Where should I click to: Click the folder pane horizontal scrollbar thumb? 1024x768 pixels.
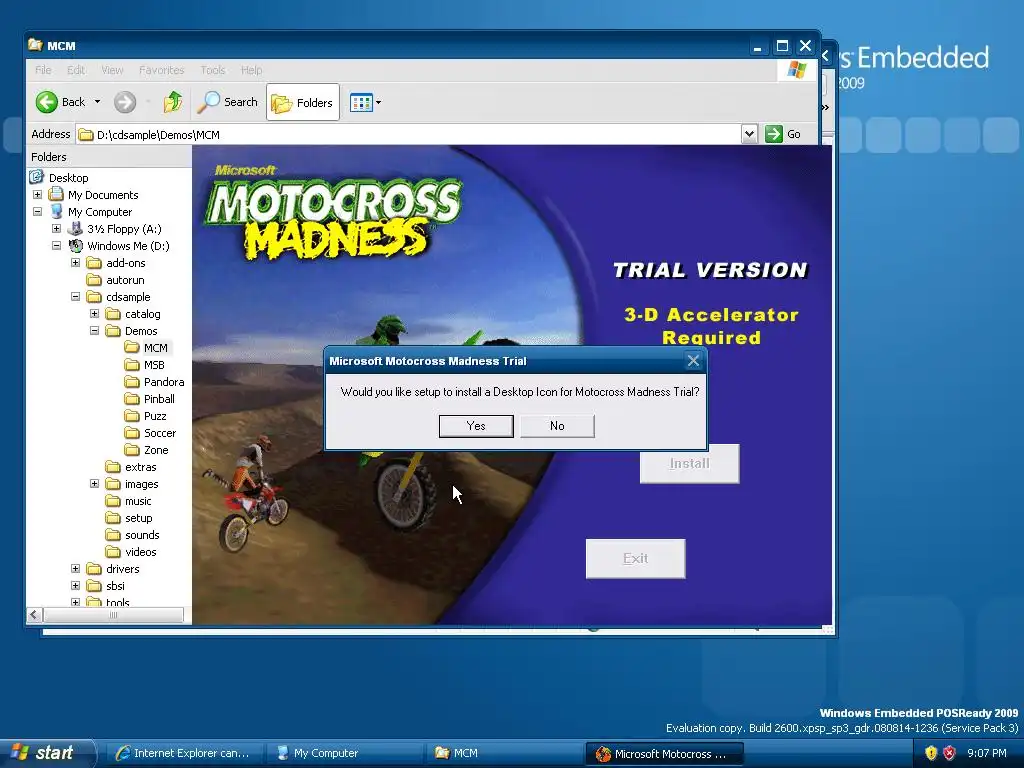pos(113,615)
